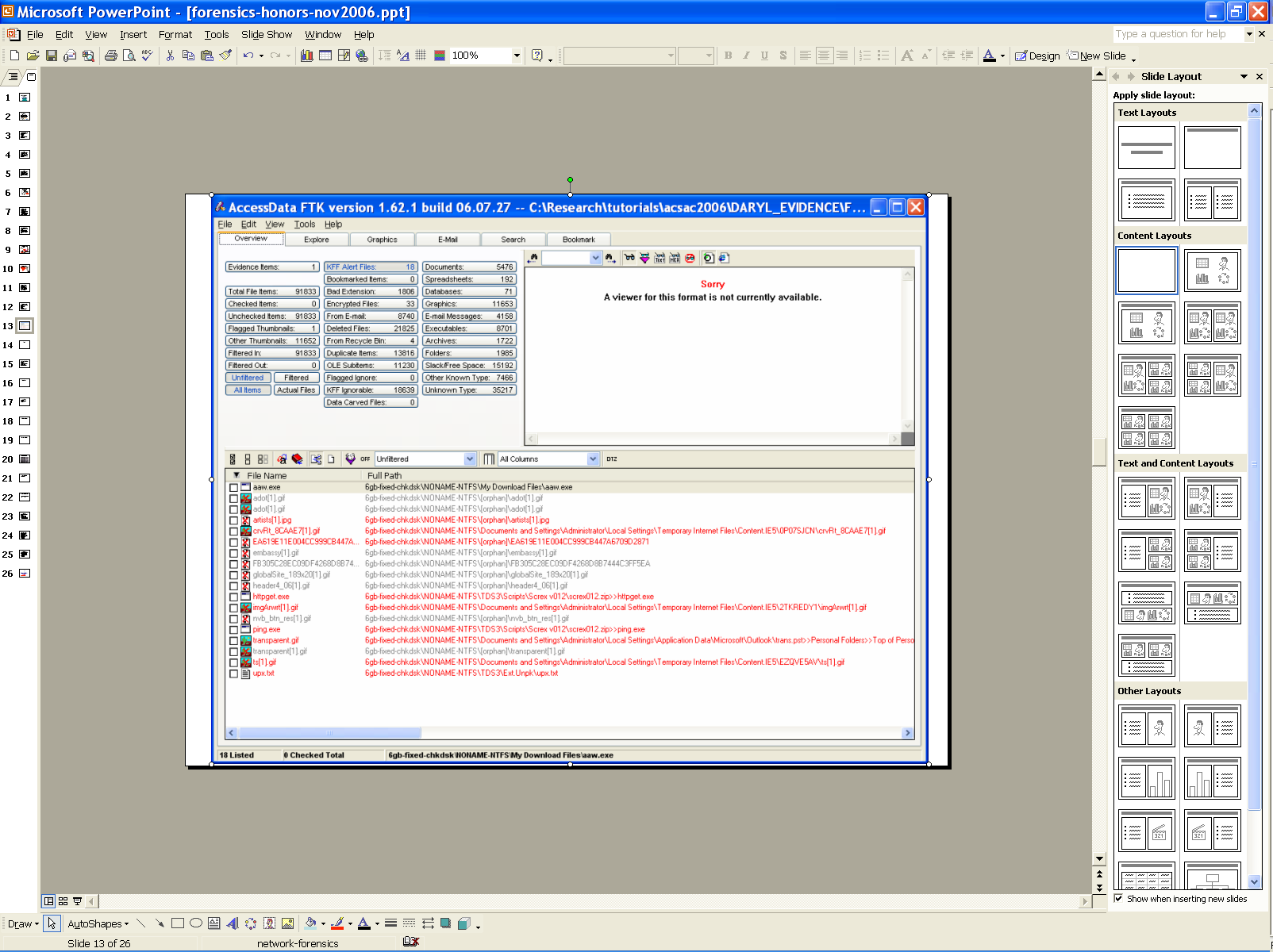1273x952 pixels.
Task: Undo the last action
Action: [x=248, y=56]
